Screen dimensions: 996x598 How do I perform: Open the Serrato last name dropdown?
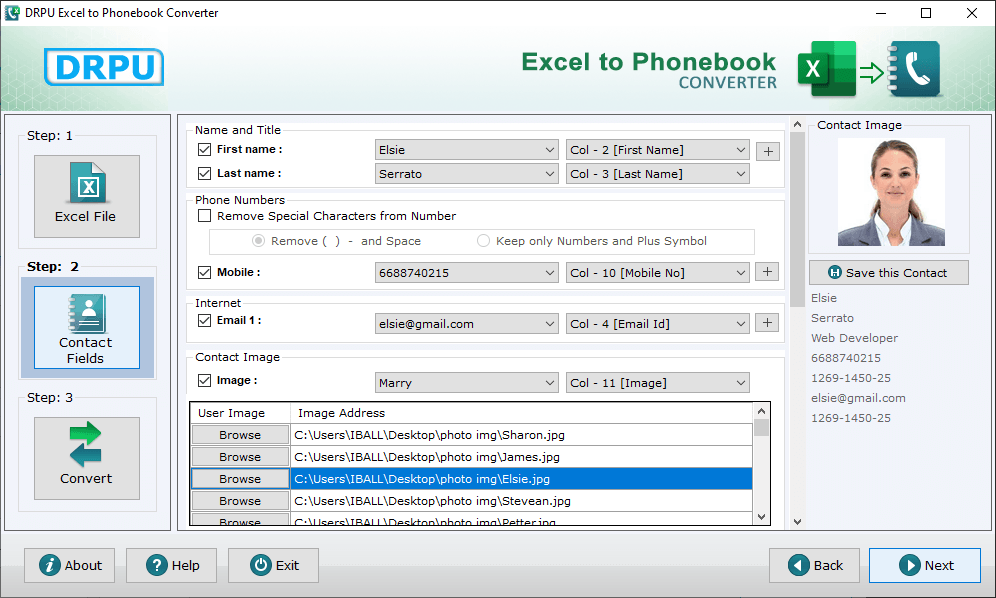point(466,174)
